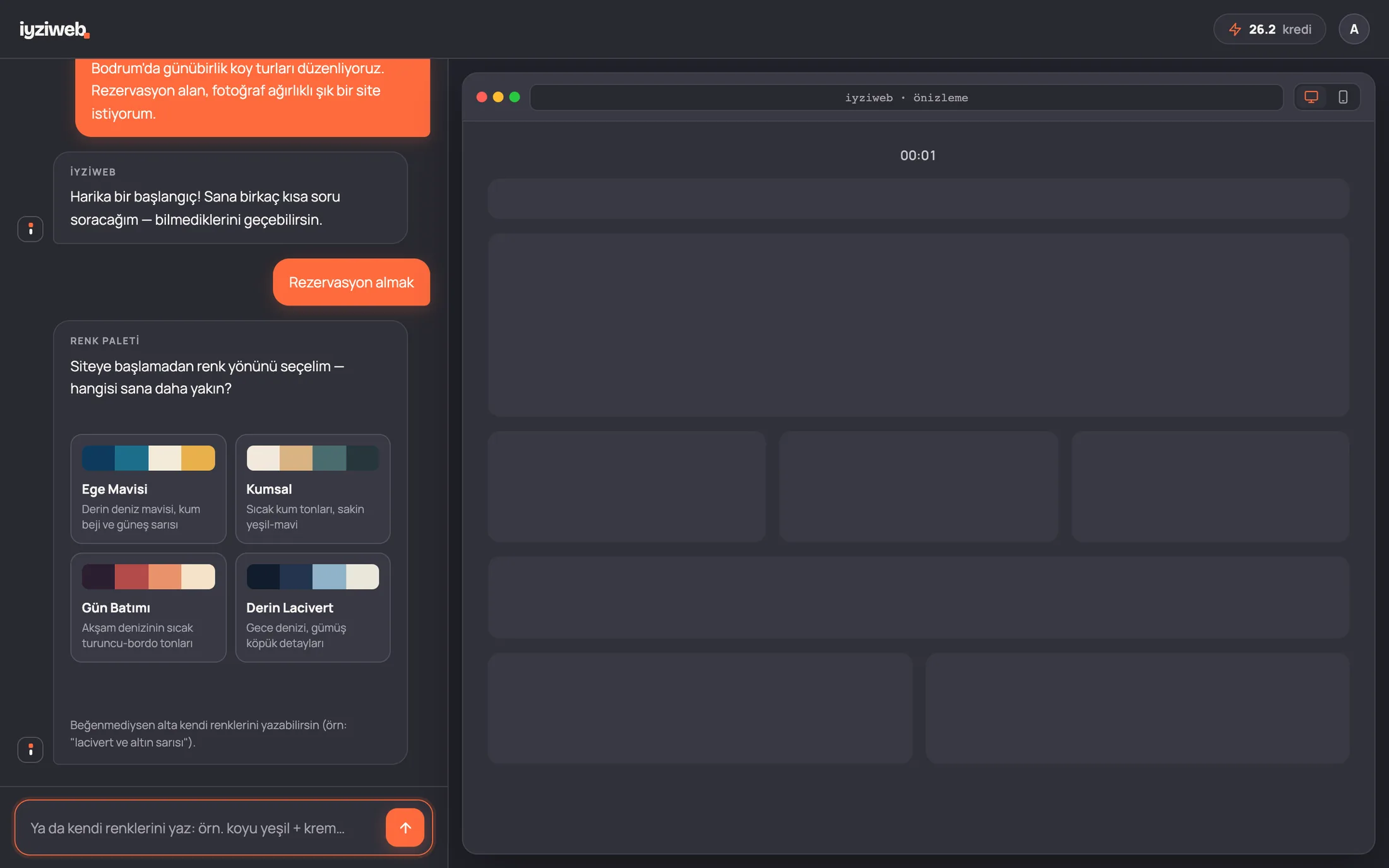Click the 'RENK PALETİ' heading label
This screenshot has height=868, width=1389.
pyautogui.click(x=105, y=340)
